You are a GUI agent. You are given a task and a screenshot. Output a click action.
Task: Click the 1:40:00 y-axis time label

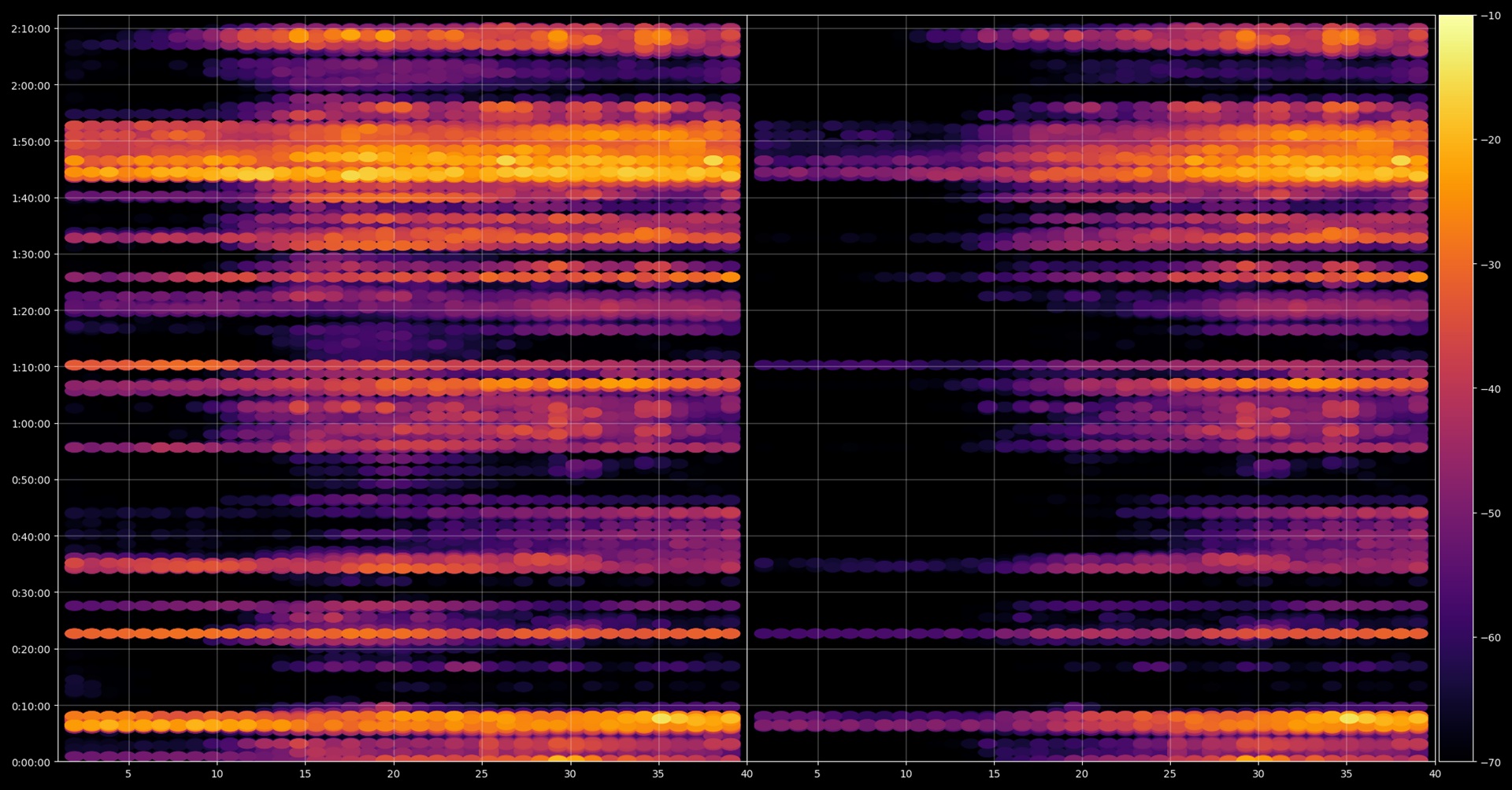coord(31,198)
